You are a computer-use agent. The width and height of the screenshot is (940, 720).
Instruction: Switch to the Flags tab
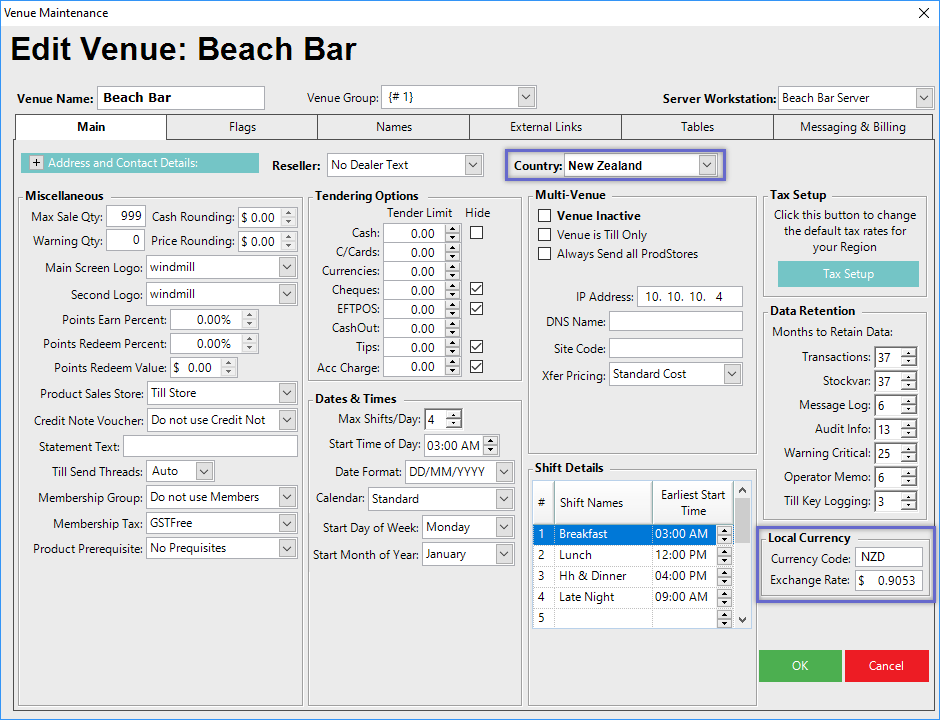click(242, 127)
